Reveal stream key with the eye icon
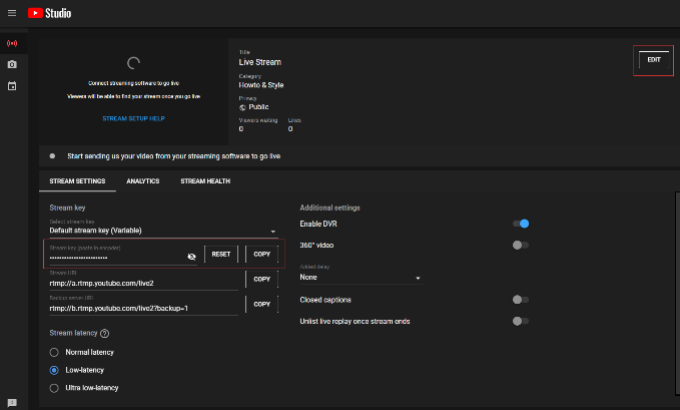Viewport: 680px width, 410px height. coord(192,256)
